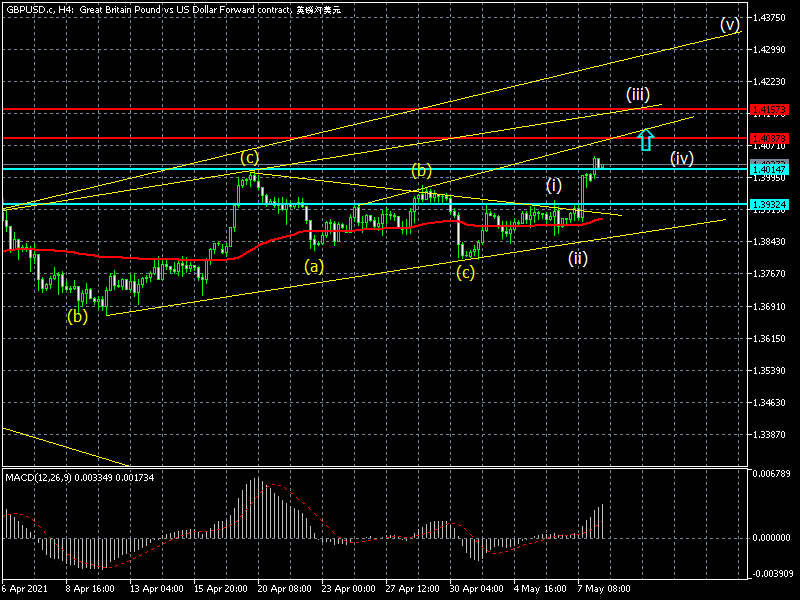Select yellow (c) label at 30 Apr low
This screenshot has width=800, height=600.
[465, 273]
